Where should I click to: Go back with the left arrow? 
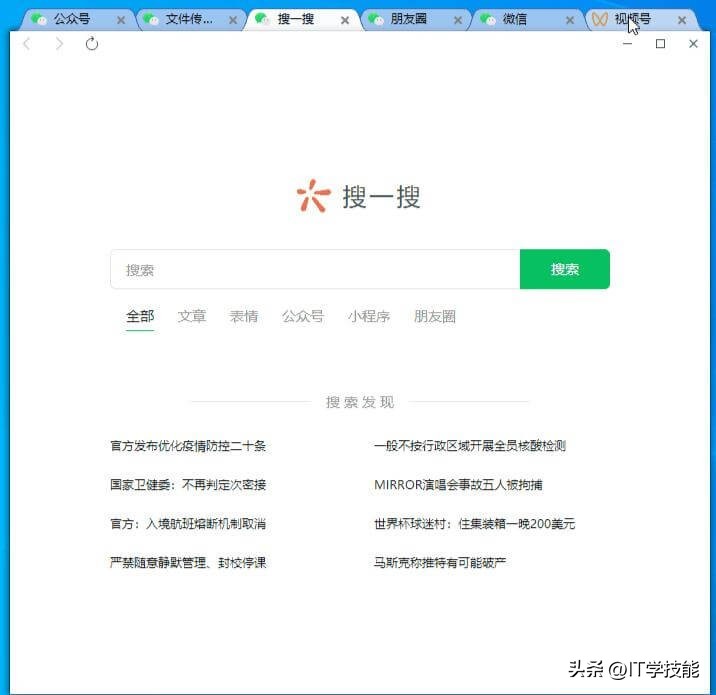coord(27,44)
